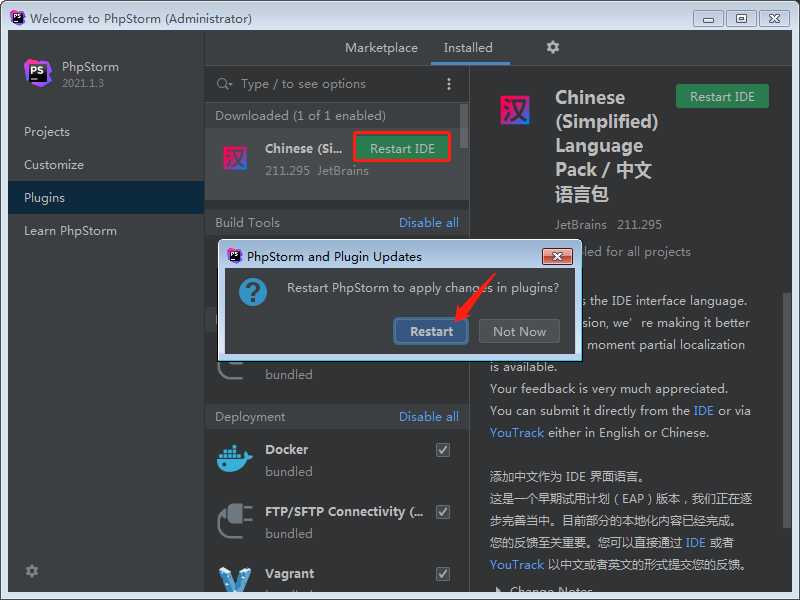The image size is (800, 600).
Task: Click the Deployment section header
Action: pos(250,417)
